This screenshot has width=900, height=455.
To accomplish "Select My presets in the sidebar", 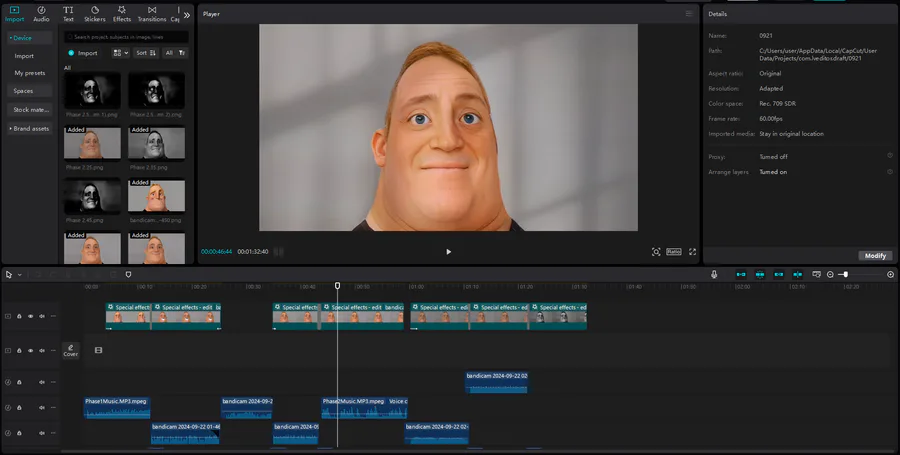I will point(29,73).
